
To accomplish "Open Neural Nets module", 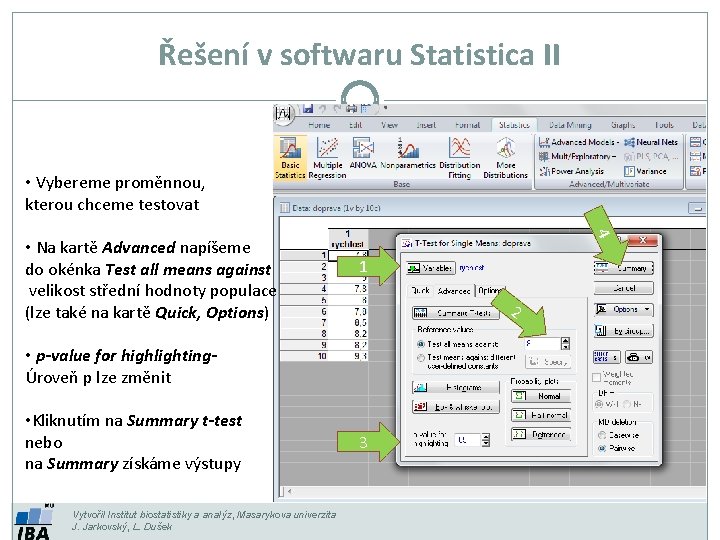I will click(x=651, y=142).
